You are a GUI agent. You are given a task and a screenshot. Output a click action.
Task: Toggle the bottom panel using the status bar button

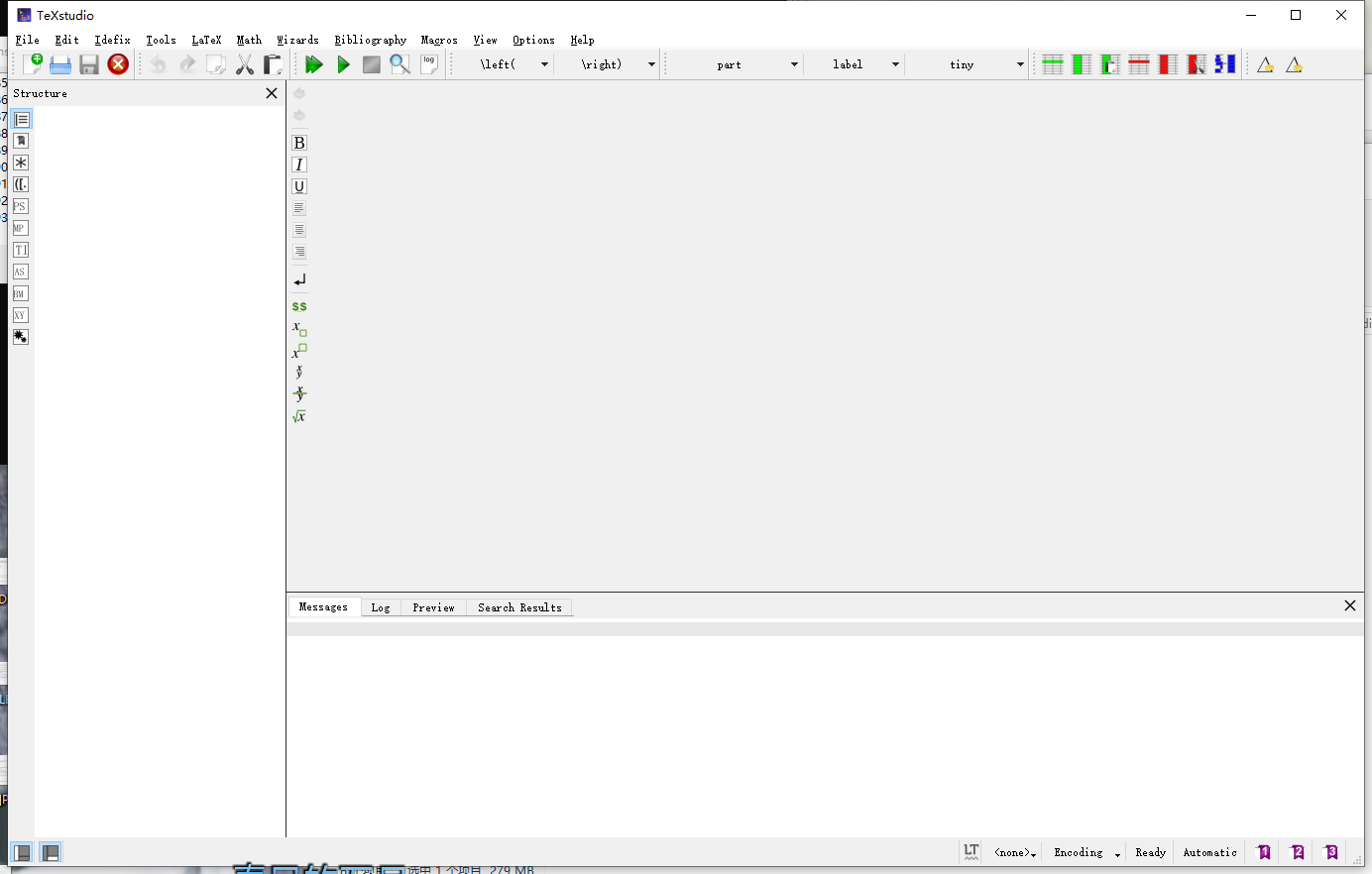click(51, 852)
